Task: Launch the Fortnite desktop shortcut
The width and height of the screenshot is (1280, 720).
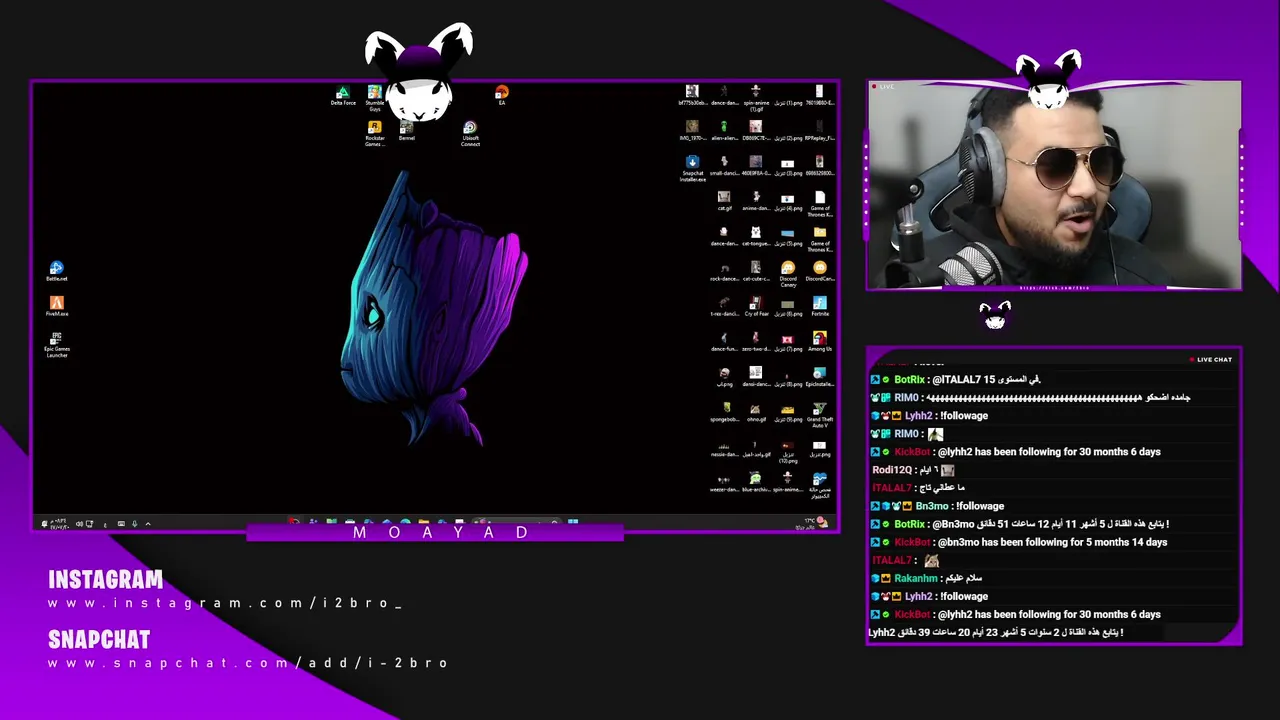Action: [x=820, y=306]
